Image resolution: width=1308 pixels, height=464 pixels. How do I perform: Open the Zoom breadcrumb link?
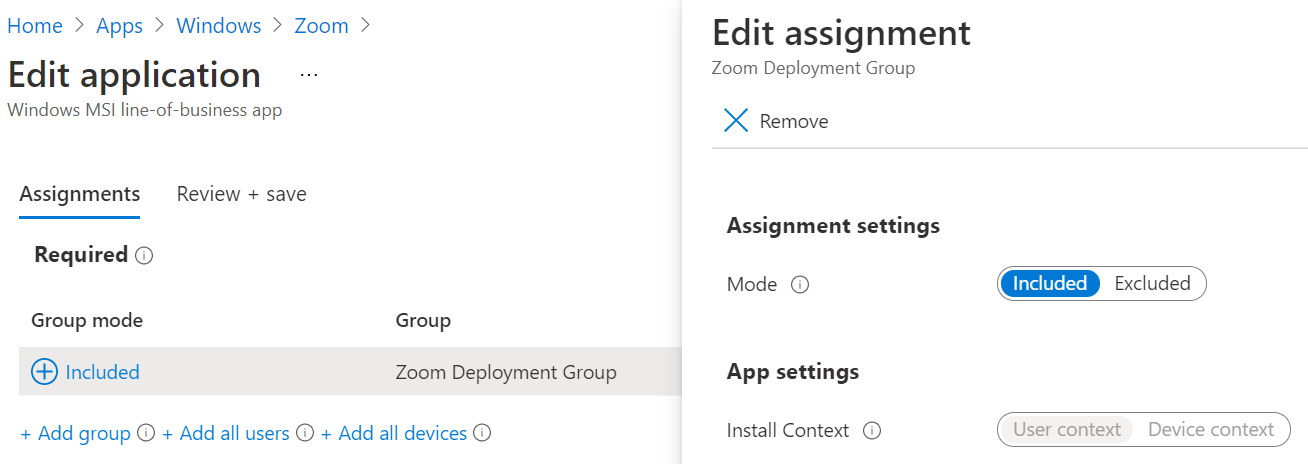(321, 26)
